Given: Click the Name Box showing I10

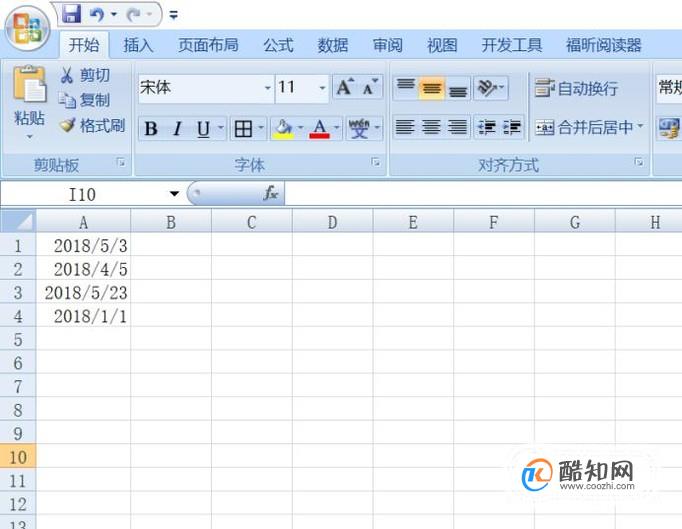Looking at the screenshot, I should (x=83, y=194).
